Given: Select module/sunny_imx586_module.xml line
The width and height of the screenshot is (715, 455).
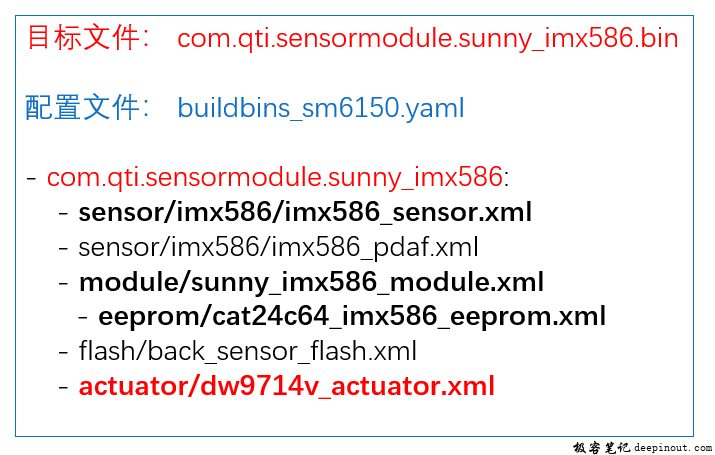Looking at the screenshot, I should [311, 282].
